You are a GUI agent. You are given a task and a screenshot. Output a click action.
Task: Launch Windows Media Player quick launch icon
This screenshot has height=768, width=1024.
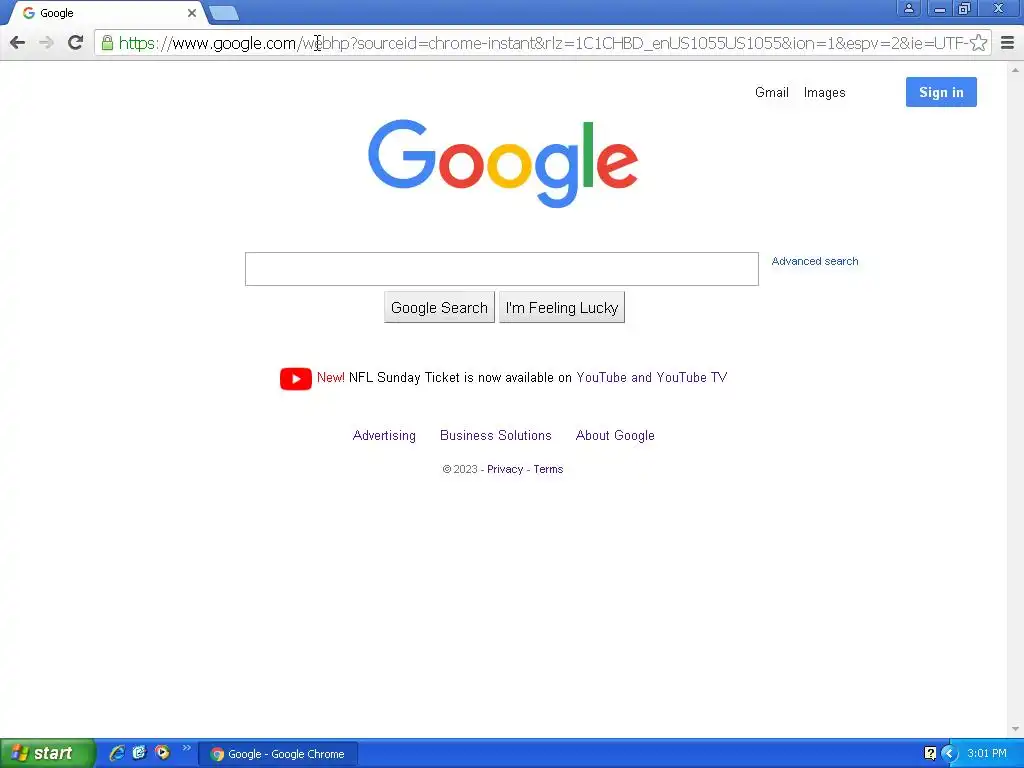tap(162, 753)
